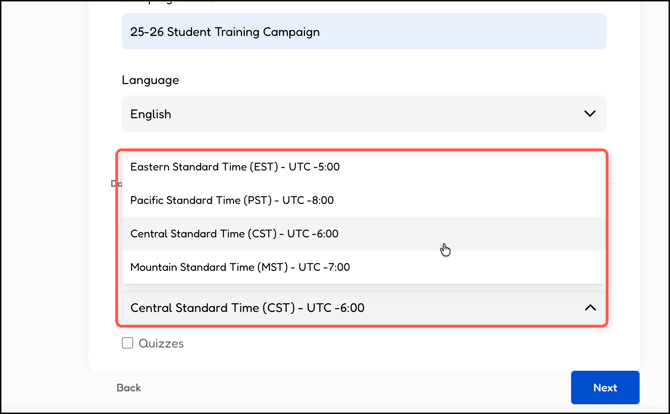Select Mountain Standard Time (MST) option
The height and width of the screenshot is (414, 670).
pyautogui.click(x=240, y=267)
